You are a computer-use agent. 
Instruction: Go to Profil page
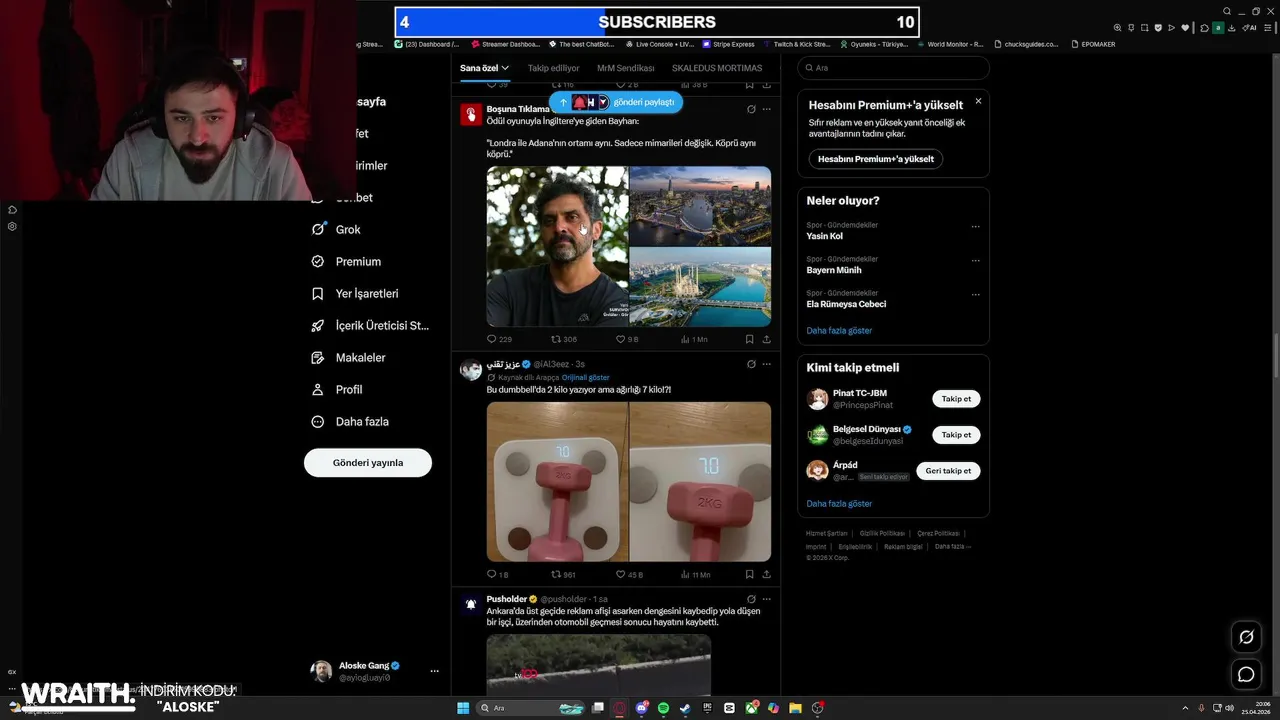coord(336,389)
